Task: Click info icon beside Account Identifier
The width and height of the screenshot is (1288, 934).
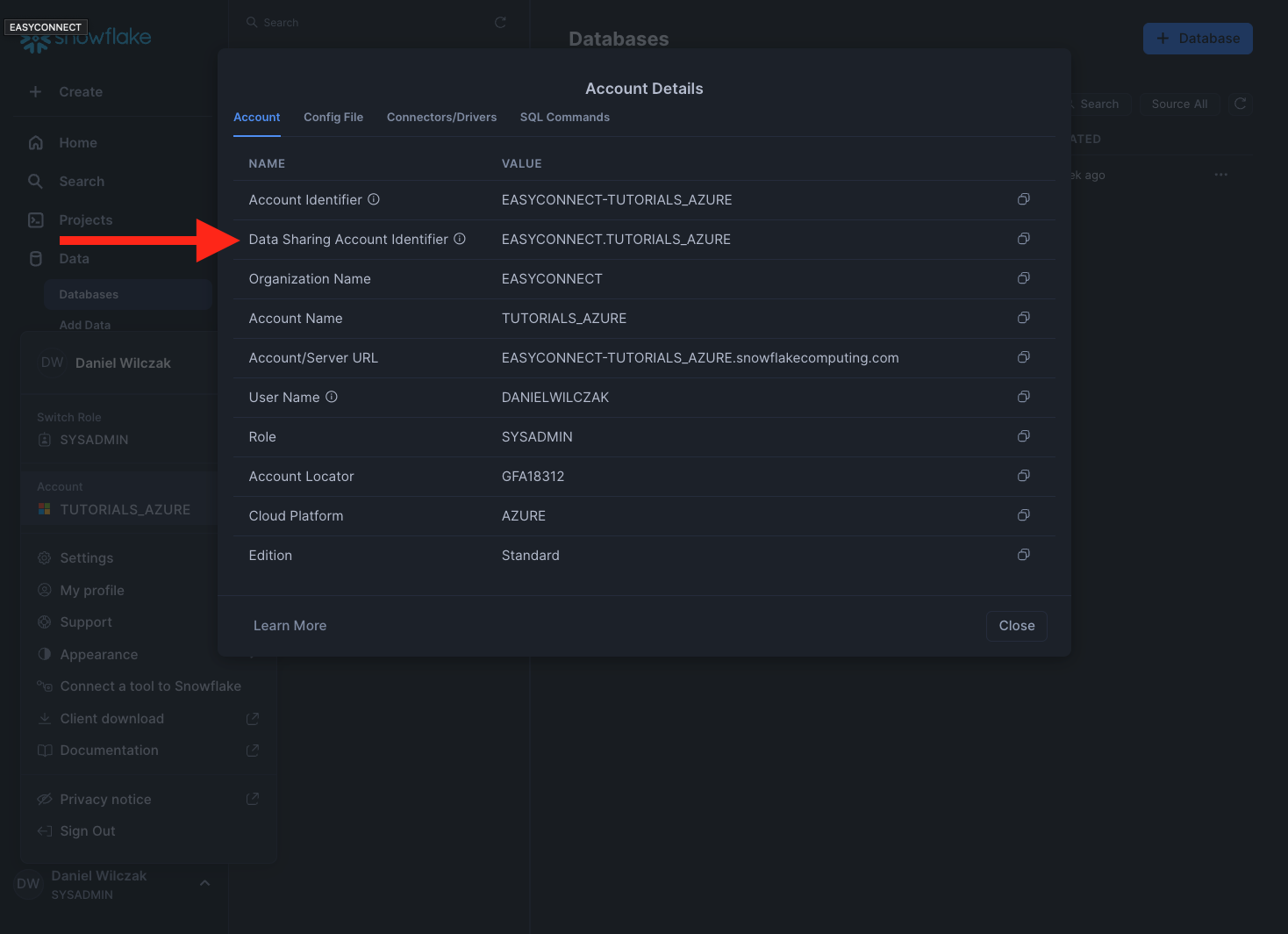Action: coord(374,199)
